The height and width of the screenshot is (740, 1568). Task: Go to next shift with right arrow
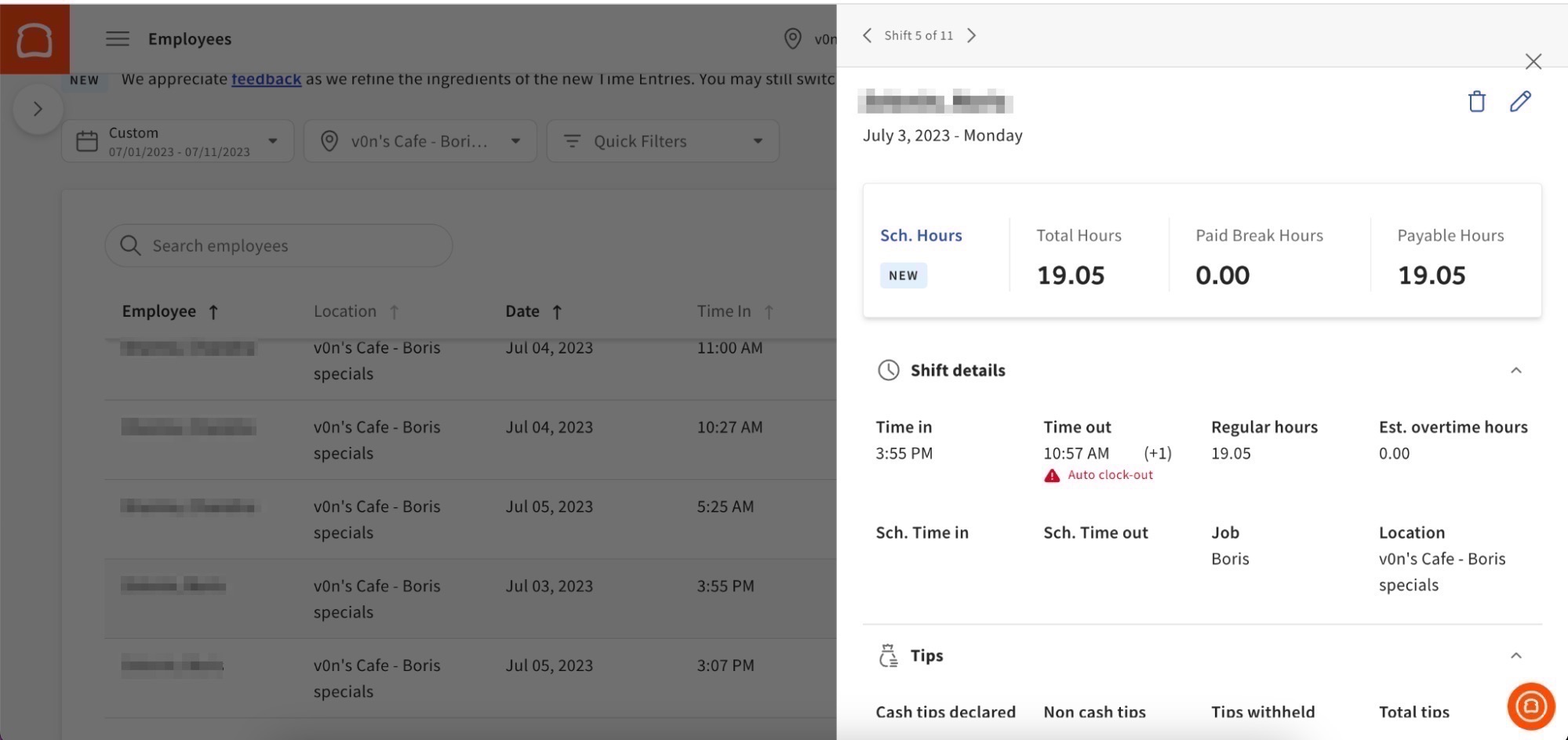[971, 34]
